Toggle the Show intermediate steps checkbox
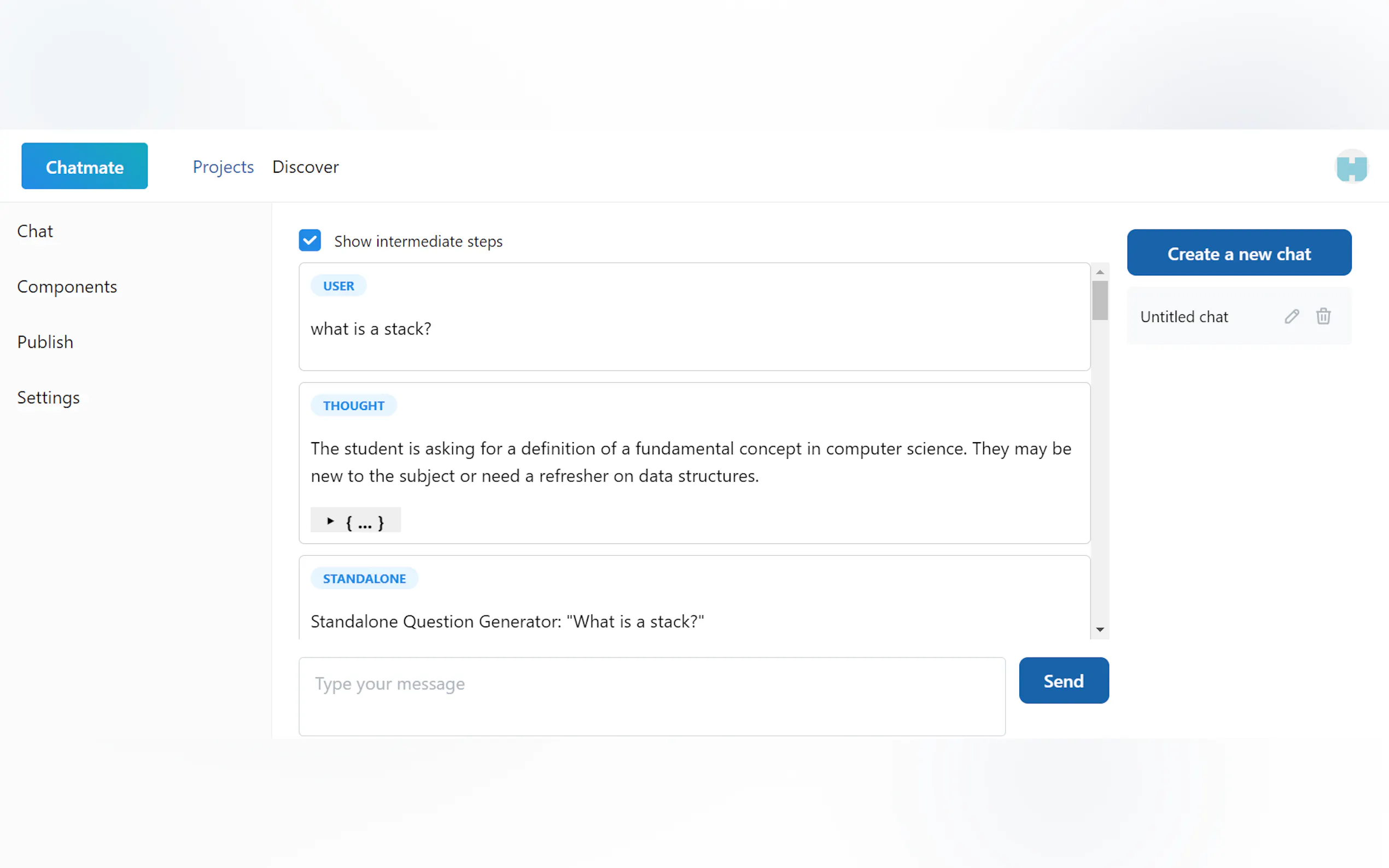The width and height of the screenshot is (1389, 868). point(310,241)
